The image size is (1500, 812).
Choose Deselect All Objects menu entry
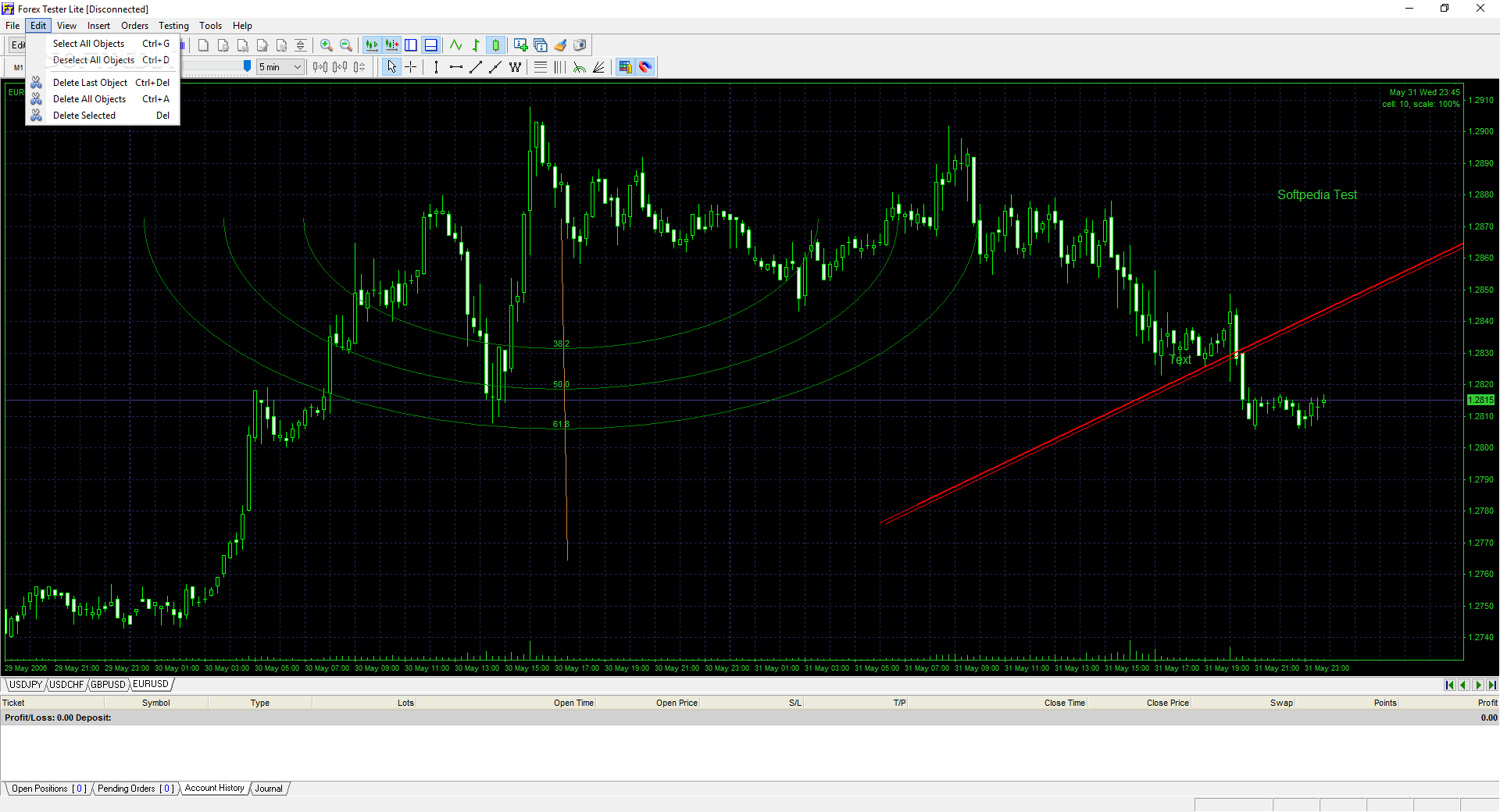pyautogui.click(x=103, y=60)
